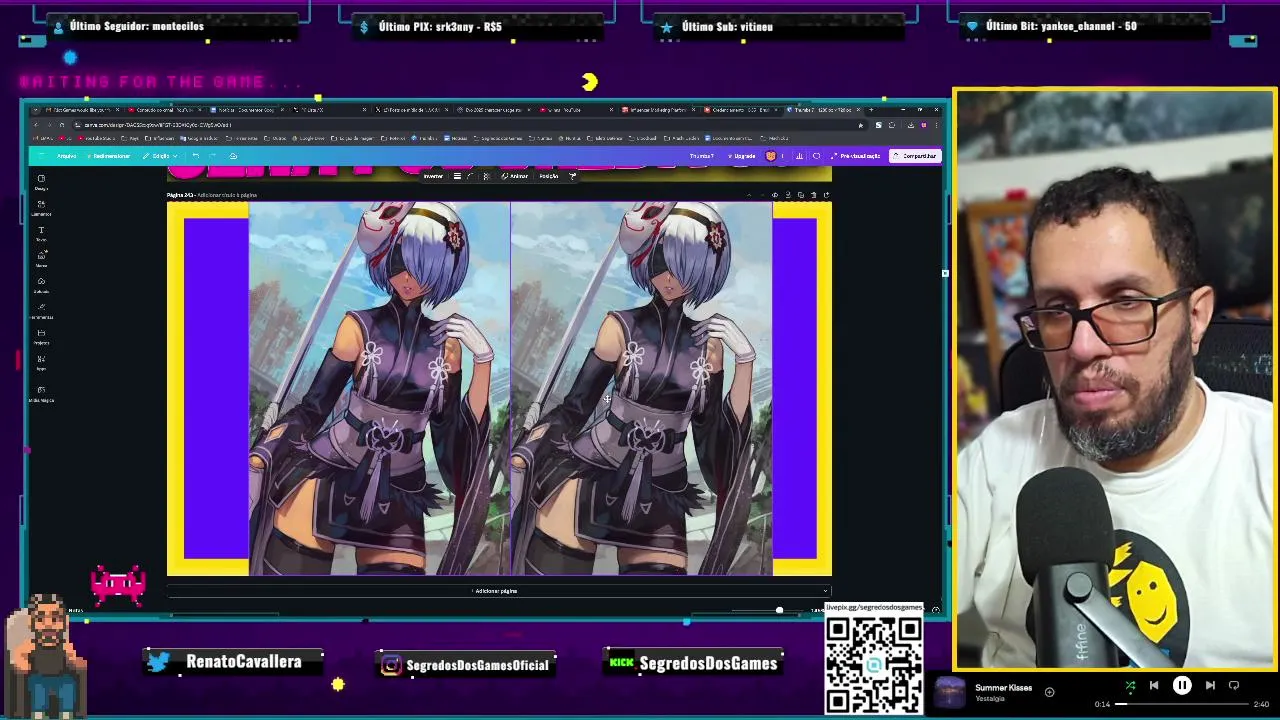The width and height of the screenshot is (1280, 720).
Task: Open the Marca panel in Canva sidebar
Action: 41,260
